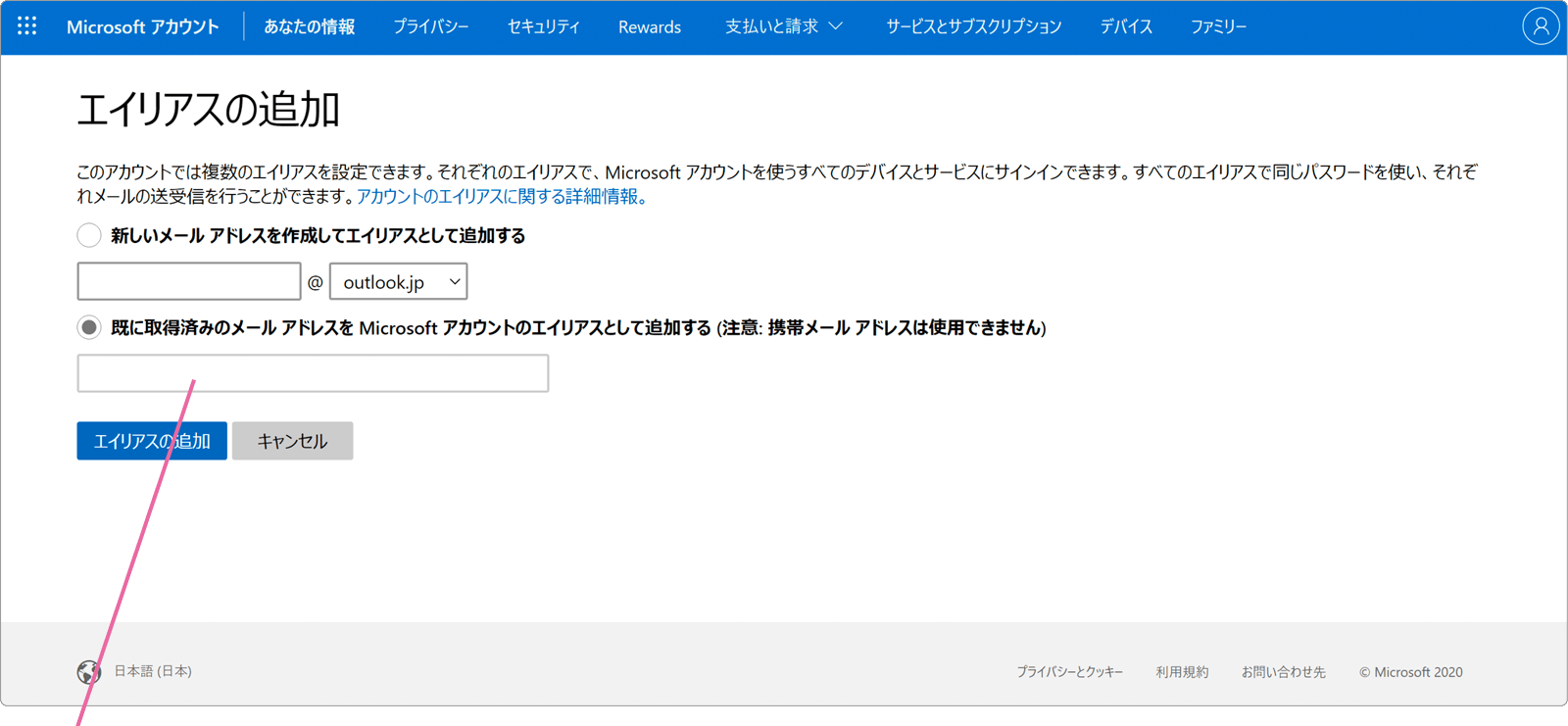Expand the 支払いと請求 menu
Viewport: 1568px width, 726px height.
click(783, 26)
